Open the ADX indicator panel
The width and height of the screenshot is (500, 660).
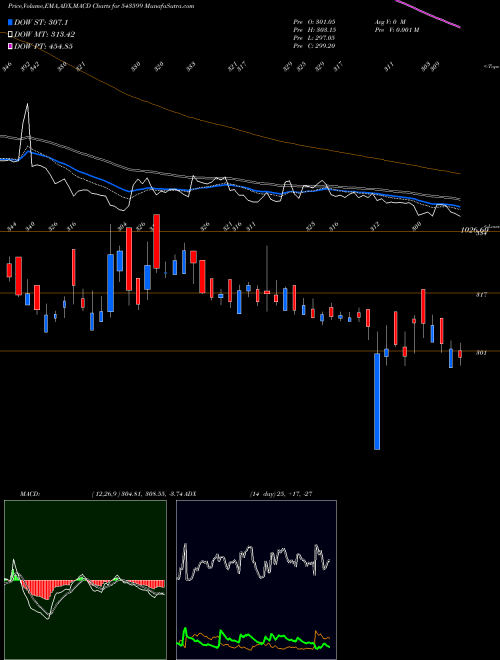[256, 580]
